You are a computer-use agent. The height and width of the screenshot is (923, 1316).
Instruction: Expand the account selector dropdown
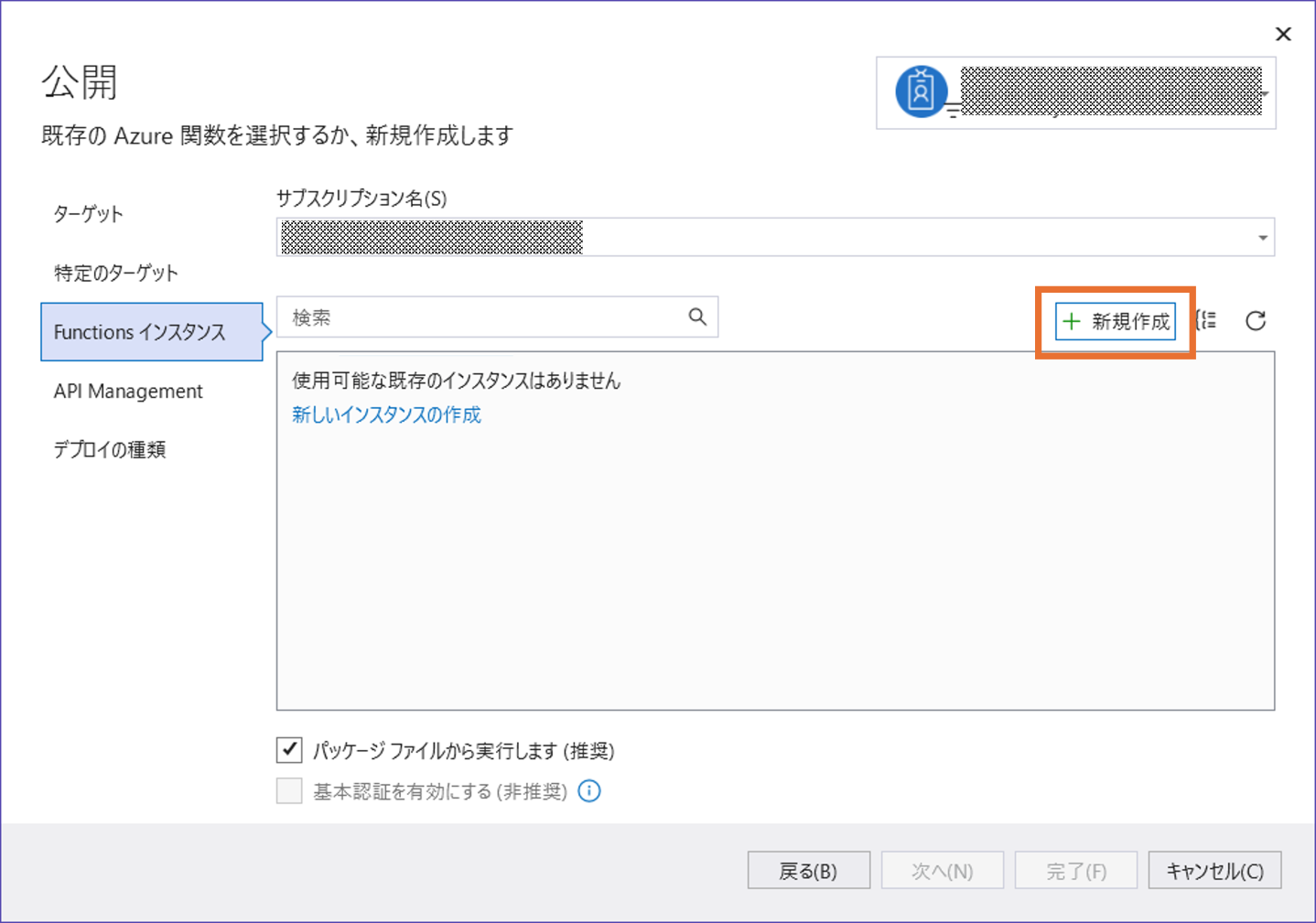1266,94
